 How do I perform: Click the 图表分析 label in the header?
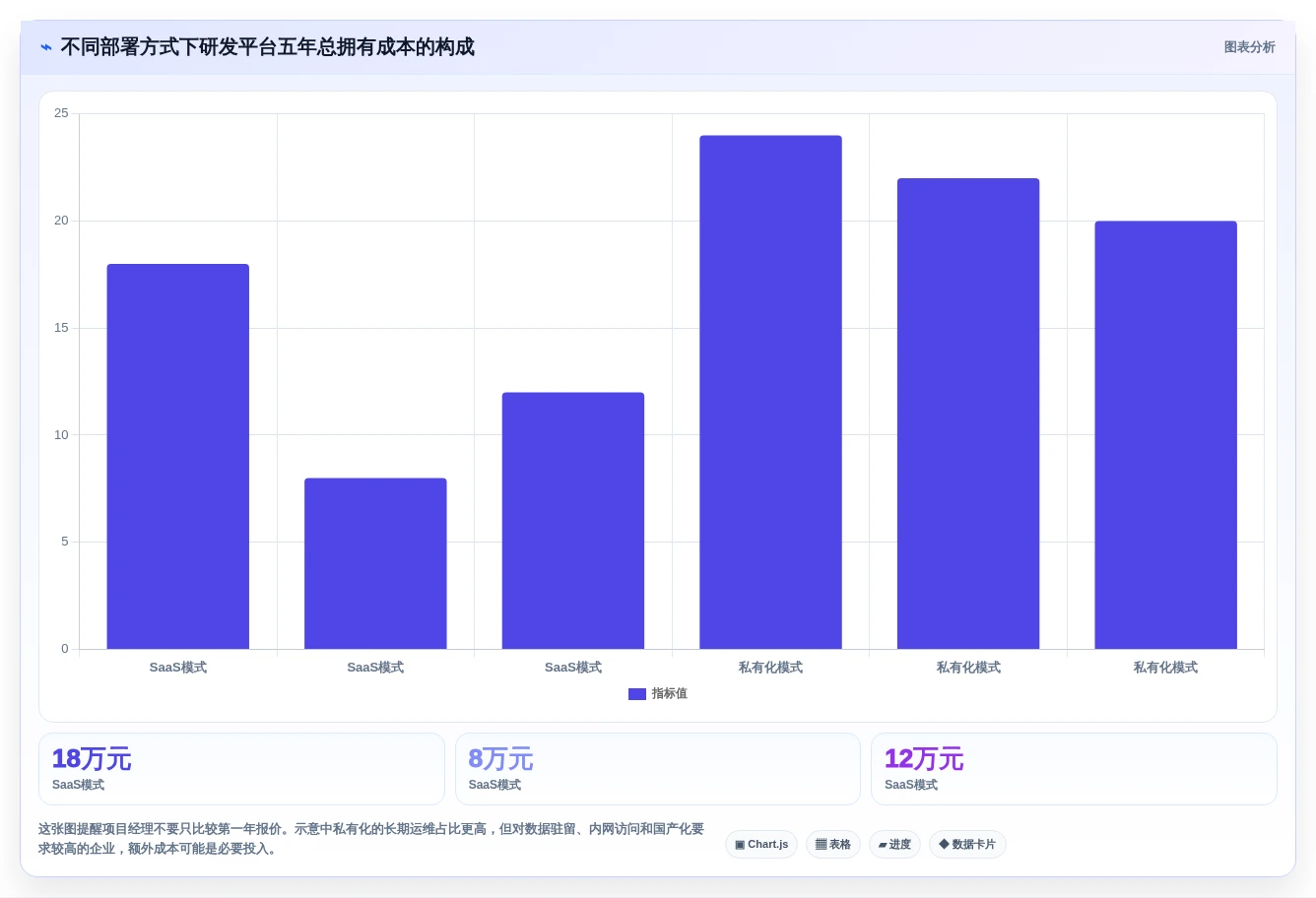[1249, 47]
